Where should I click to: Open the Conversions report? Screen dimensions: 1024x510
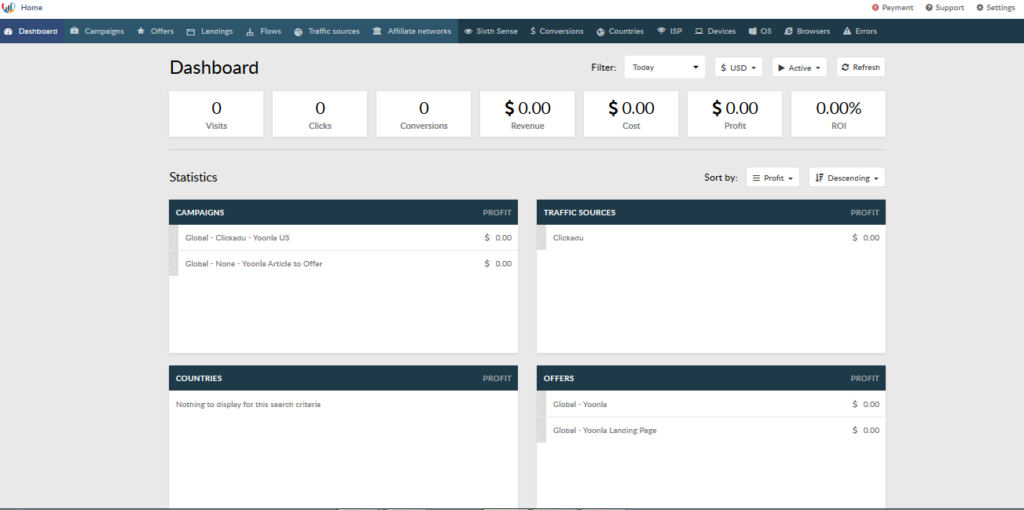point(557,31)
